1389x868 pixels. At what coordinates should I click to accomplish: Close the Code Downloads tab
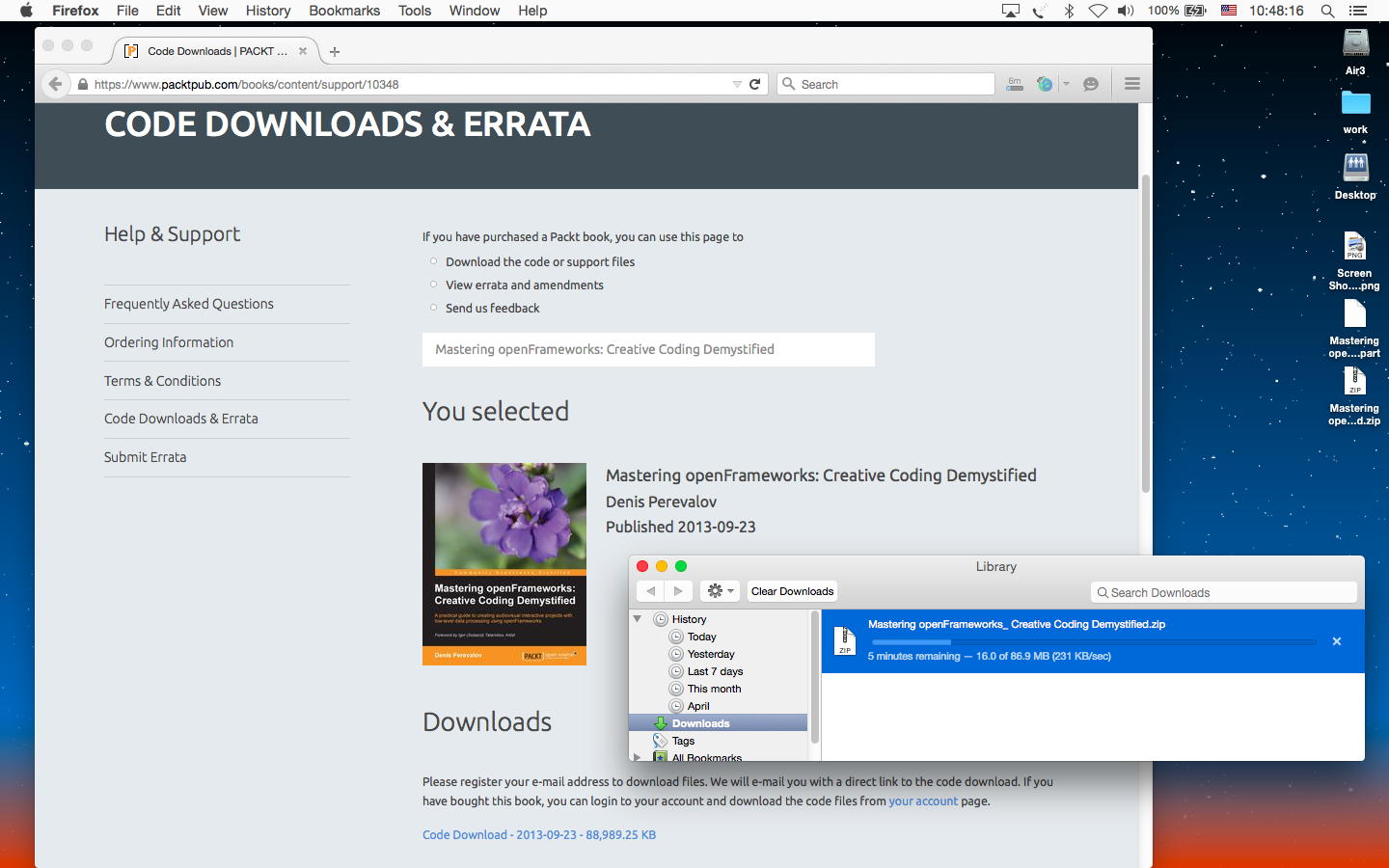coord(303,51)
